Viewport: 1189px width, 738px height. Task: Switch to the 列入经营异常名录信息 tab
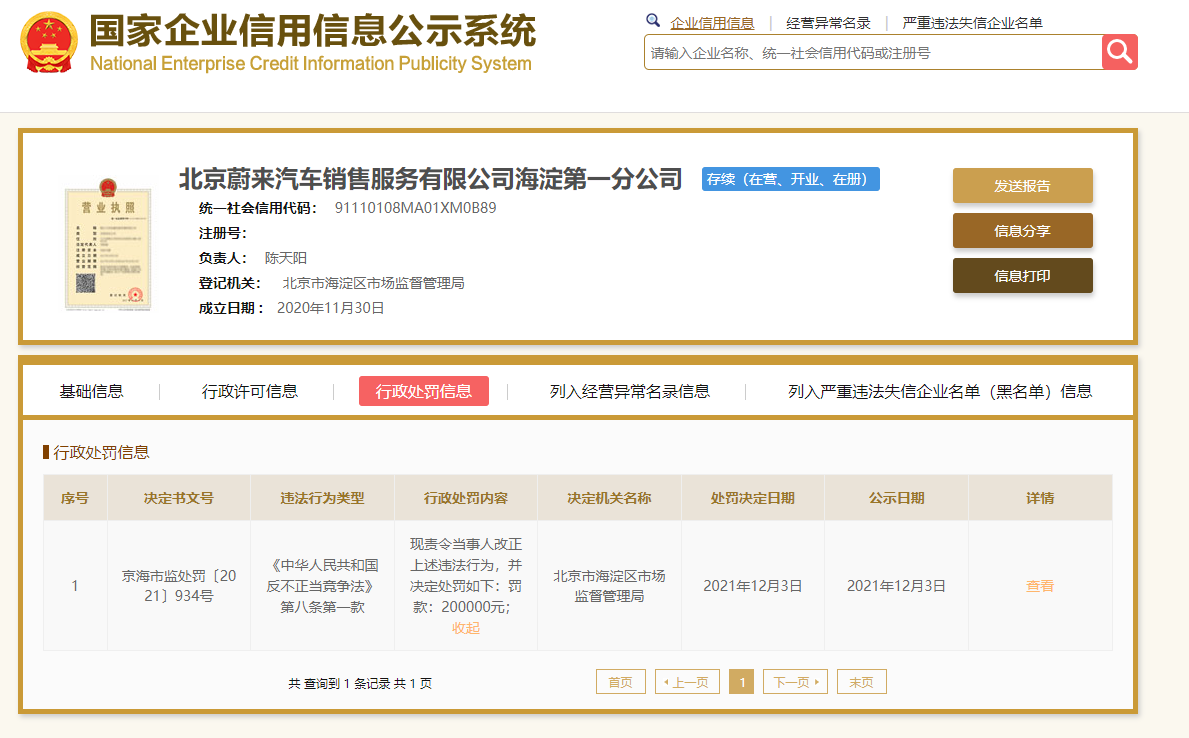click(629, 391)
